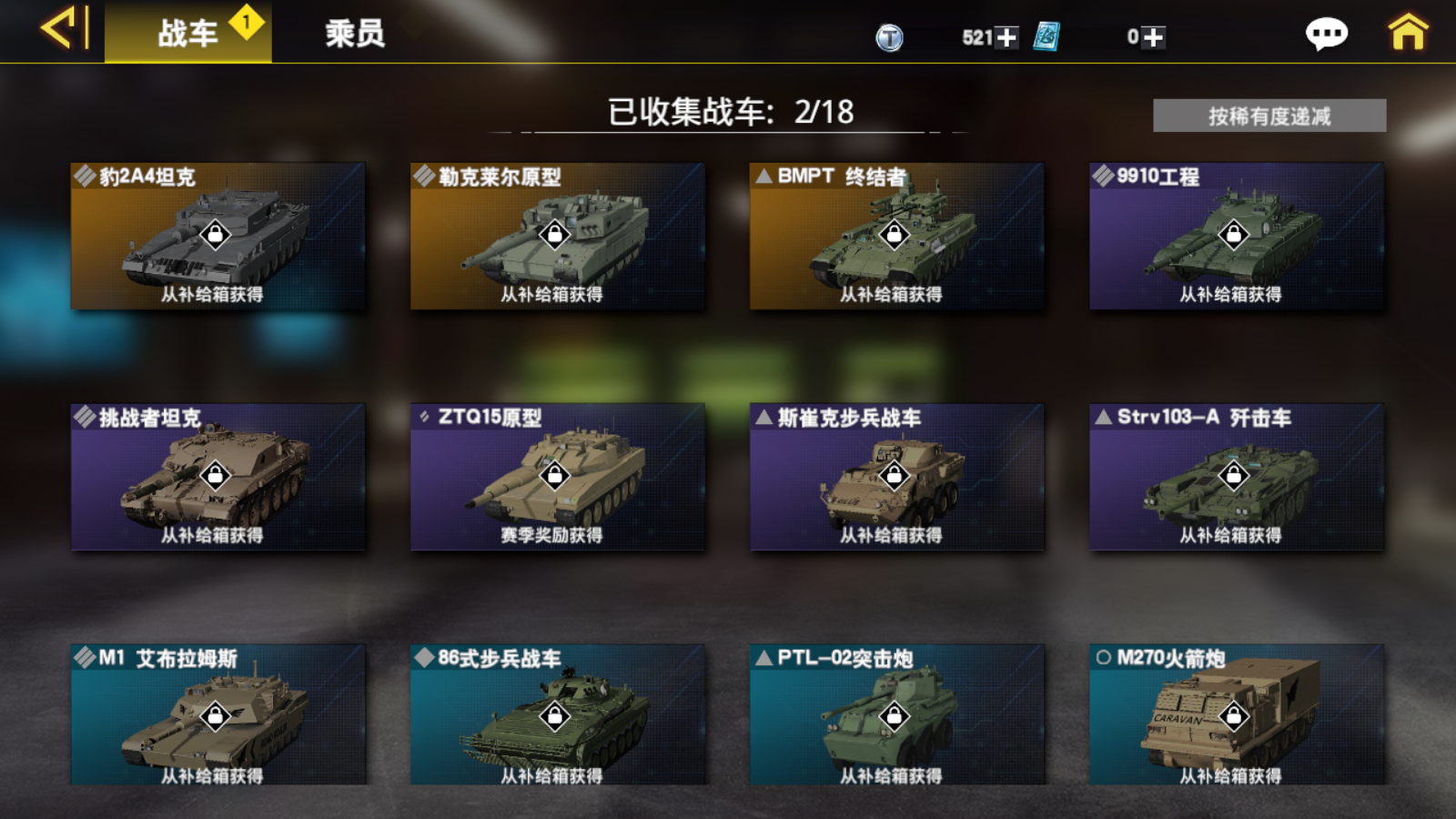This screenshot has width=1456, height=819.
Task: Select the 勒克莱尔原型 tank card
Action: (x=557, y=236)
